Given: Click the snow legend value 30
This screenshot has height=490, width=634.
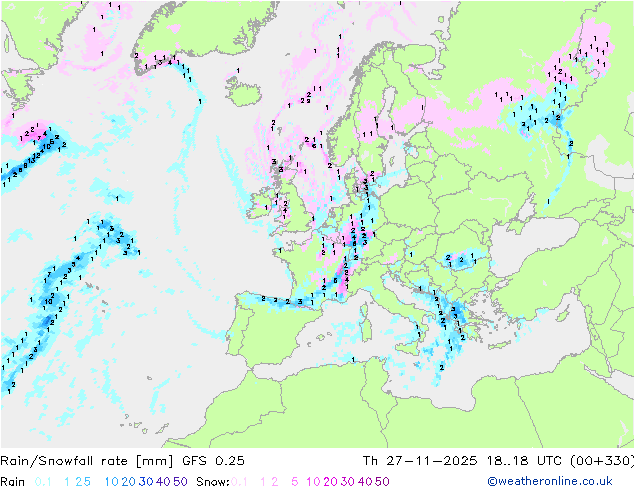Looking at the screenshot, I should tap(348, 482).
